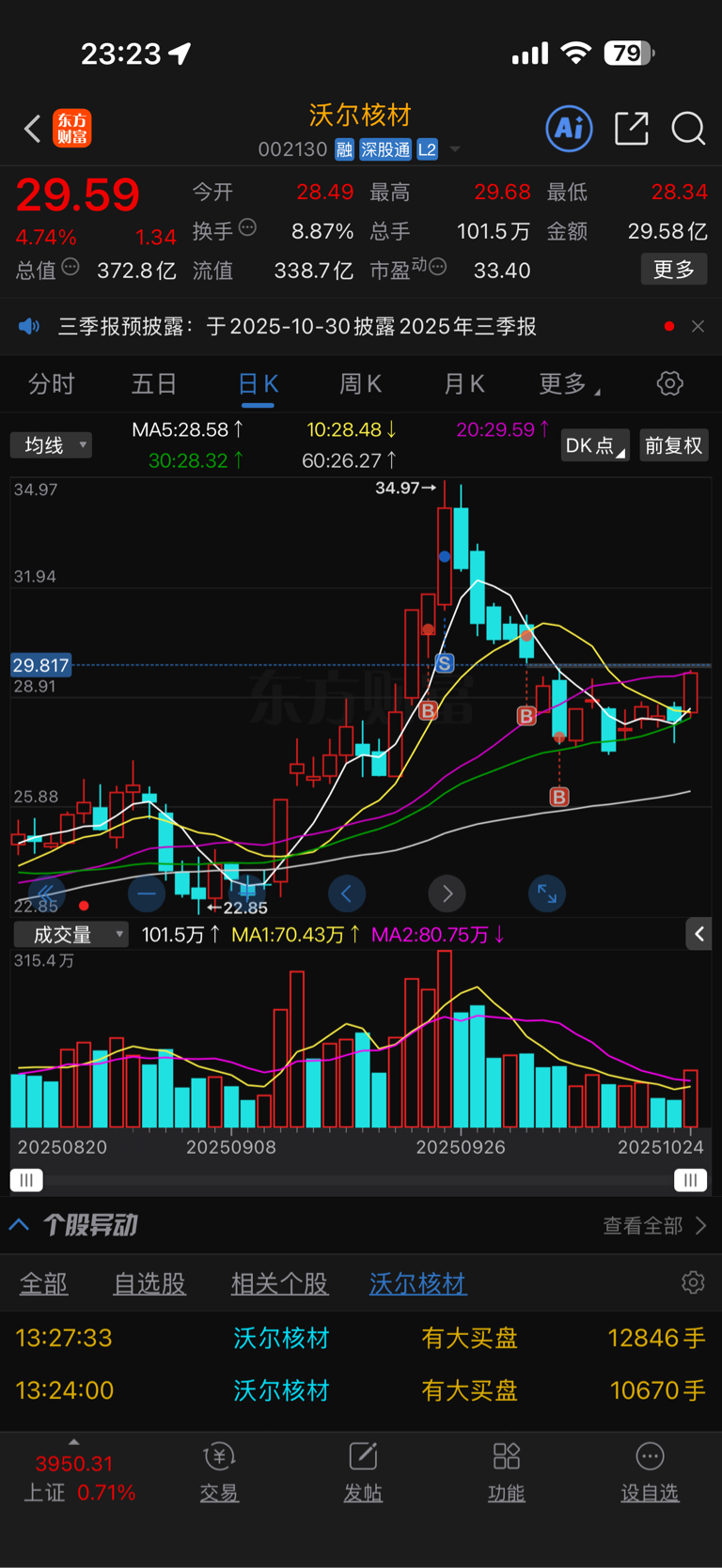Open fullscreen chart expand icon
Screen dimensions: 722x1568
point(547,893)
